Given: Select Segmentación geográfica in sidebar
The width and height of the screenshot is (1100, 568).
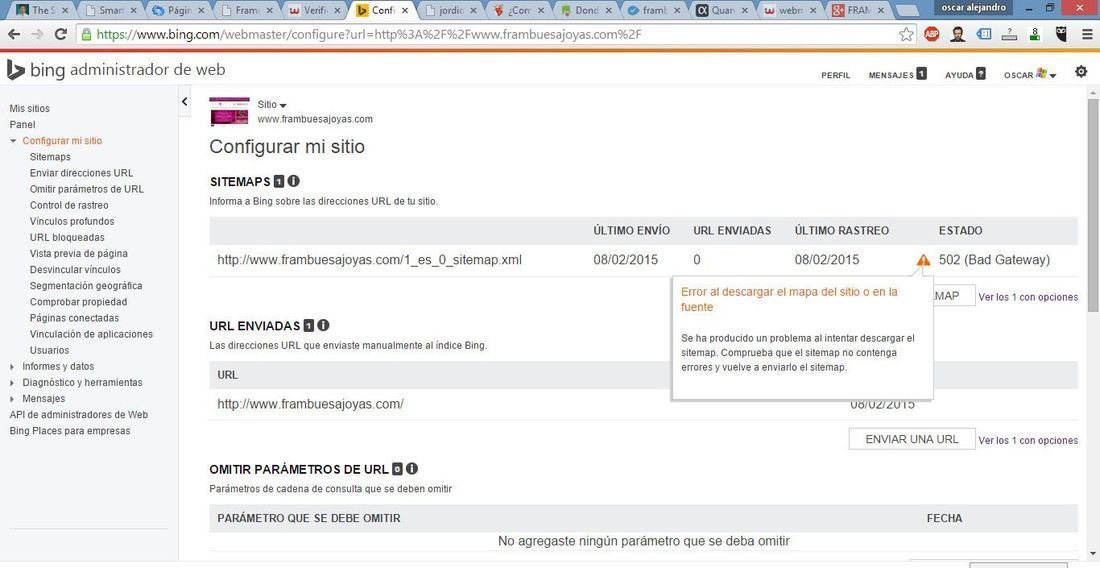Looking at the screenshot, I should [x=86, y=286].
